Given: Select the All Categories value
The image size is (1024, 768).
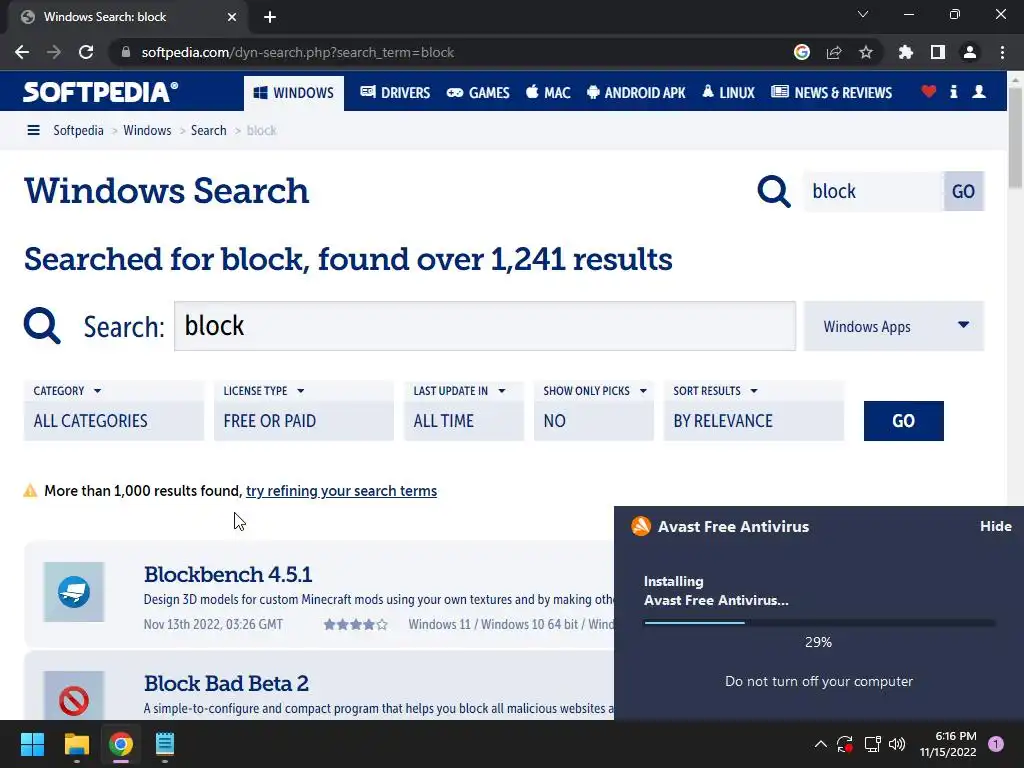Looking at the screenshot, I should coord(114,421).
